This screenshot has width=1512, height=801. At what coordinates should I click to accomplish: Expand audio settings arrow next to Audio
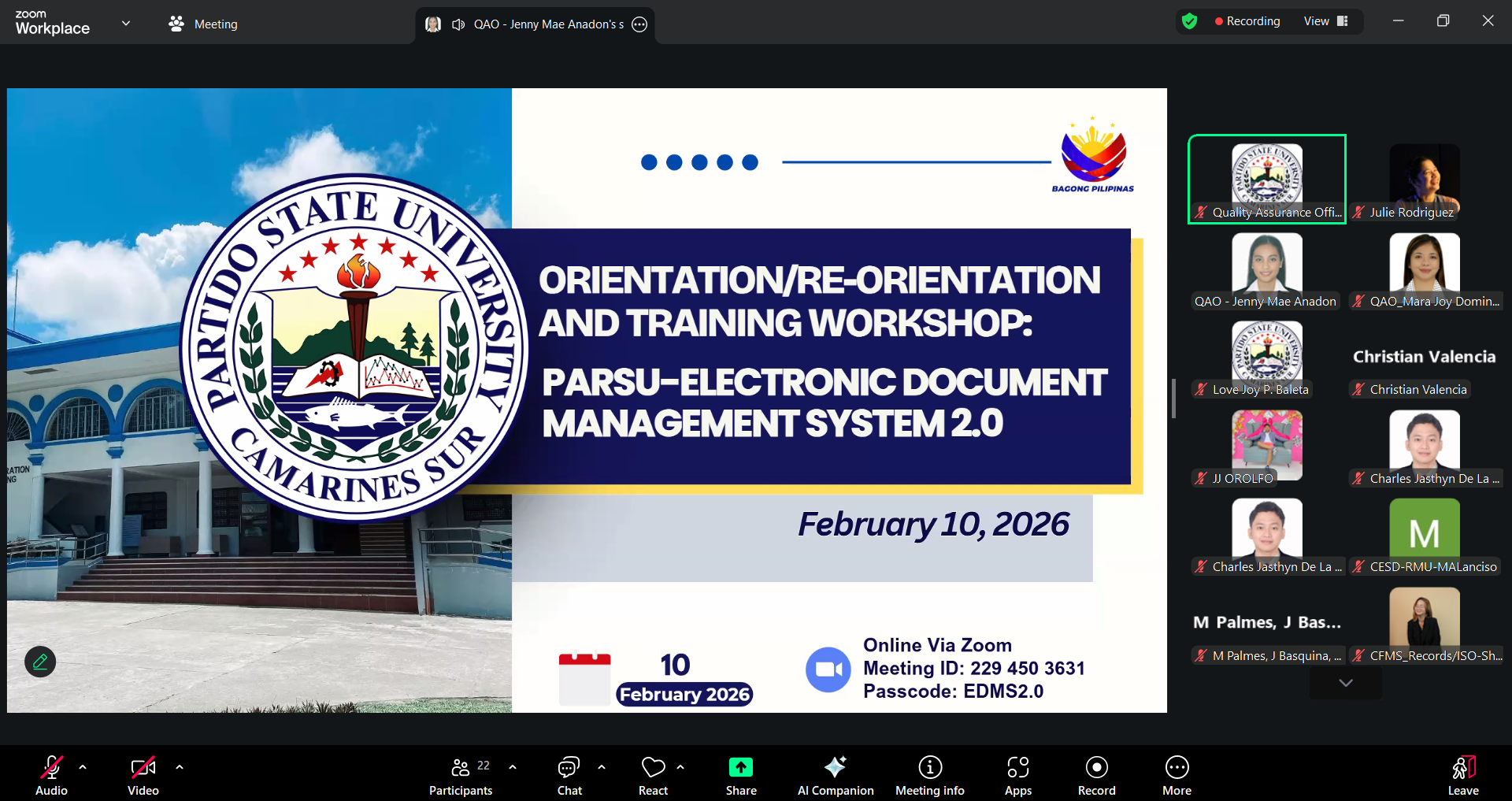(83, 766)
